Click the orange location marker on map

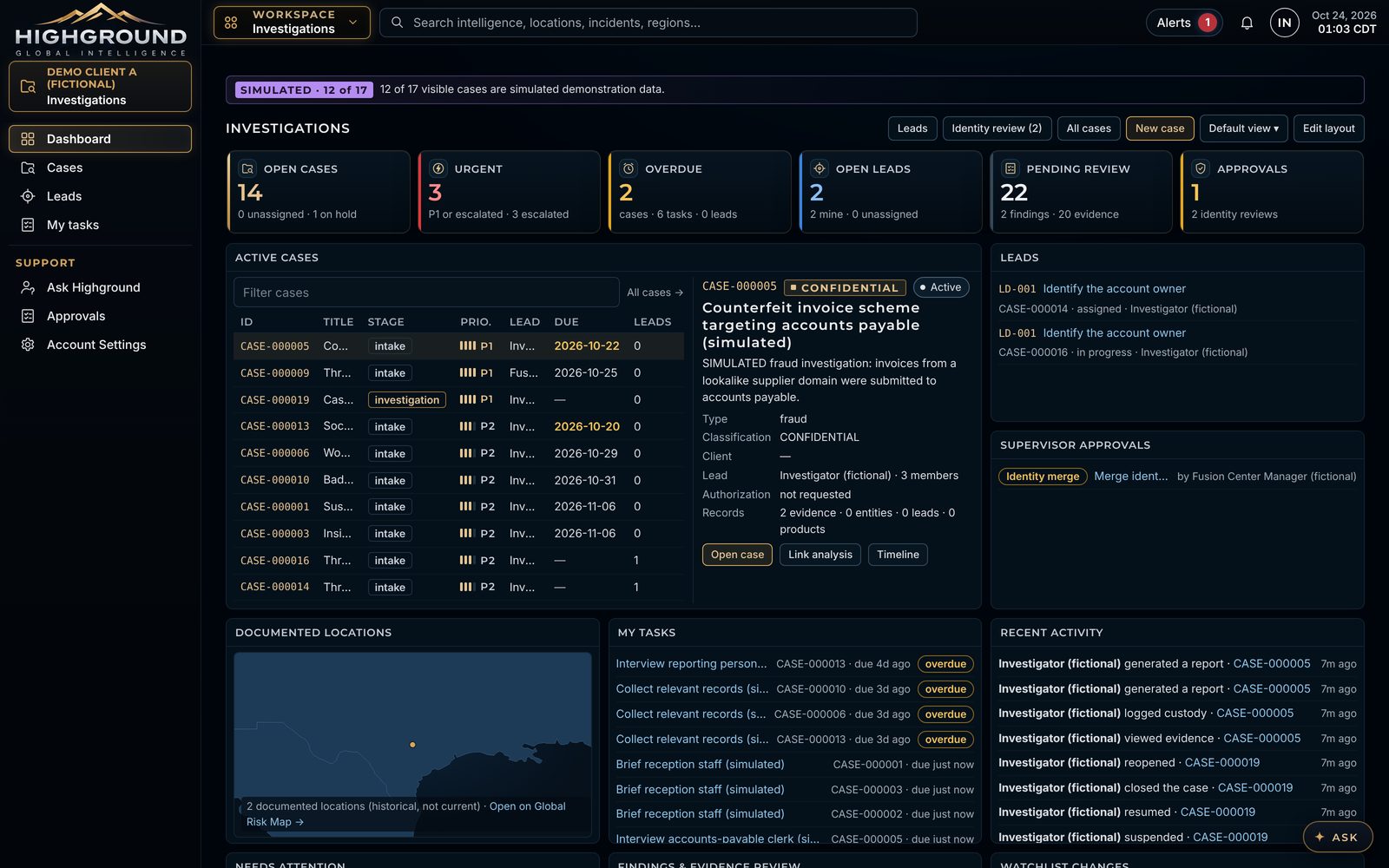click(x=412, y=745)
